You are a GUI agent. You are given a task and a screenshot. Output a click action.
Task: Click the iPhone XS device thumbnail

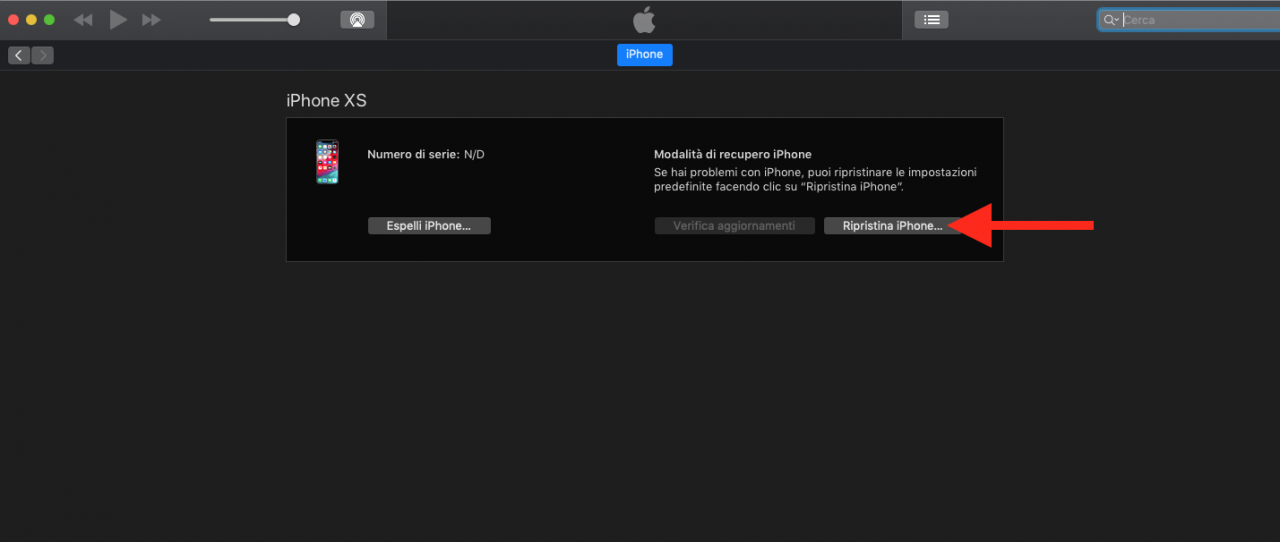327,162
